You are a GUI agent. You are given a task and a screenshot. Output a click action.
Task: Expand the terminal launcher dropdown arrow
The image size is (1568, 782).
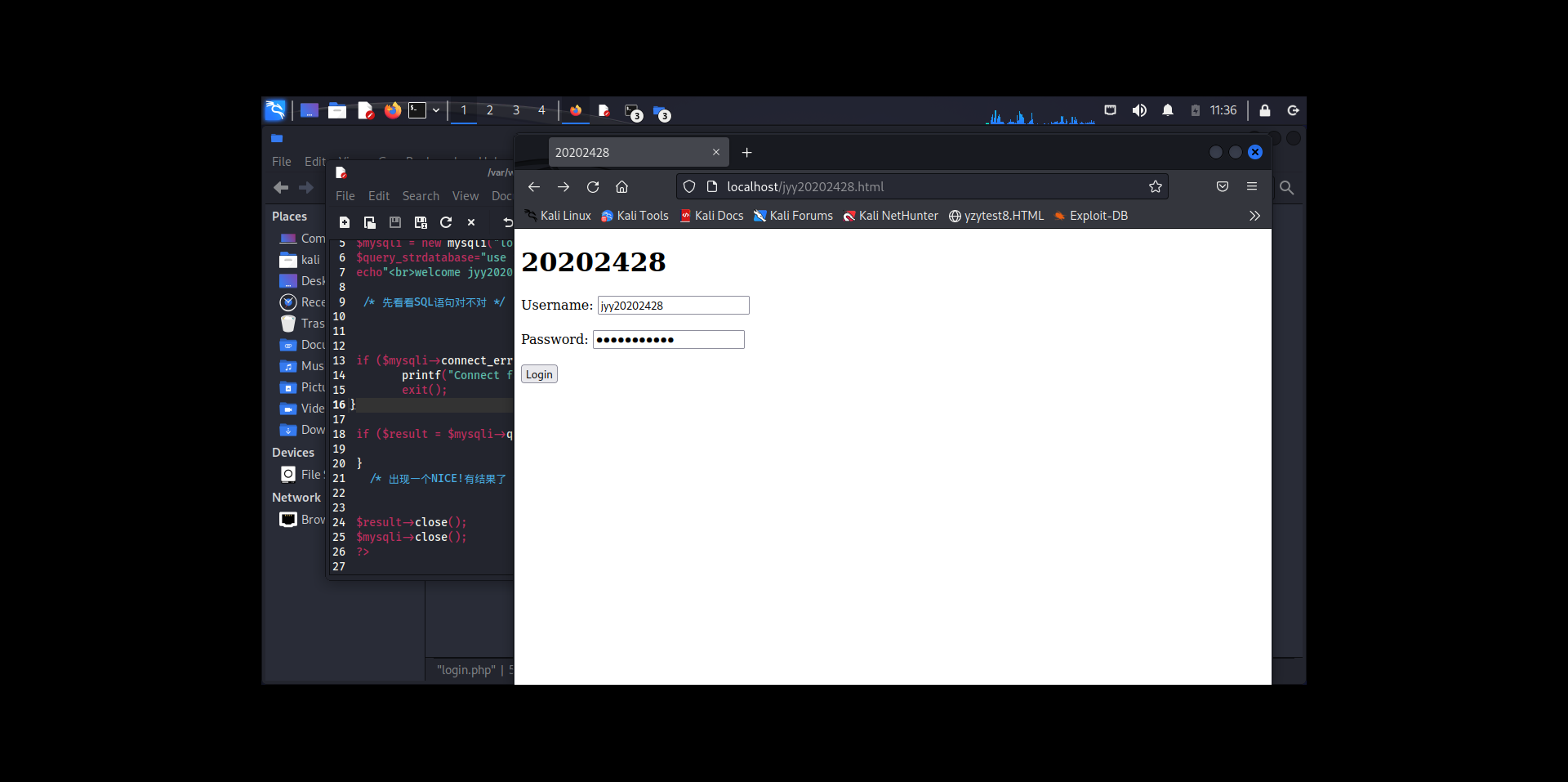point(436,110)
